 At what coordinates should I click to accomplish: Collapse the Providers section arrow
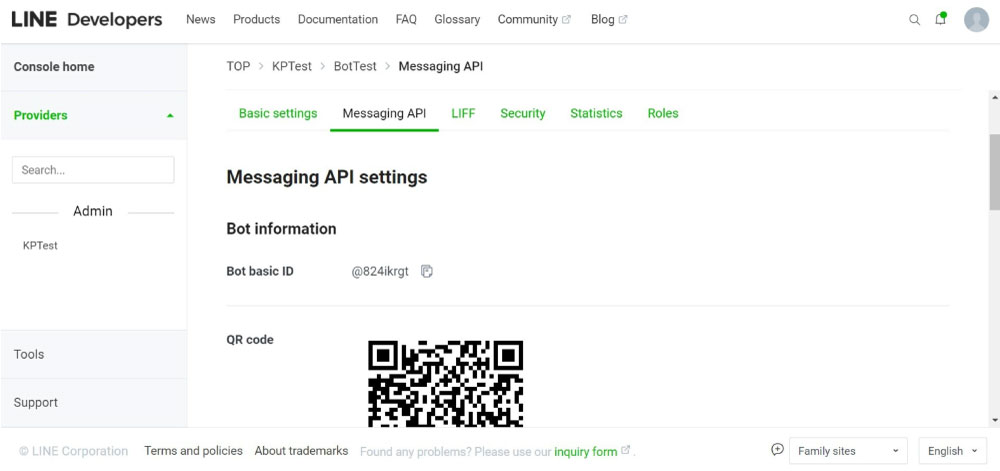[170, 116]
